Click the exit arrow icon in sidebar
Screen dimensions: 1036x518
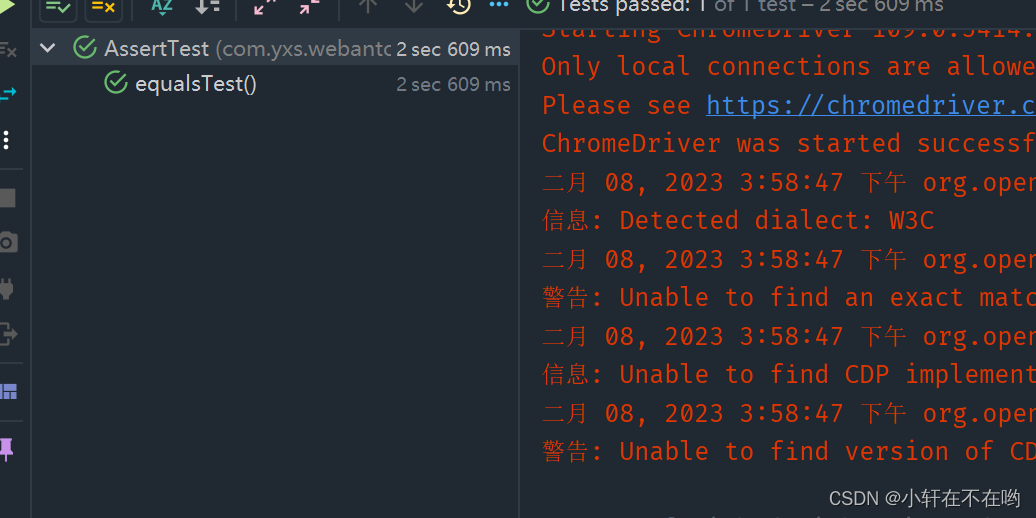[x=7, y=334]
